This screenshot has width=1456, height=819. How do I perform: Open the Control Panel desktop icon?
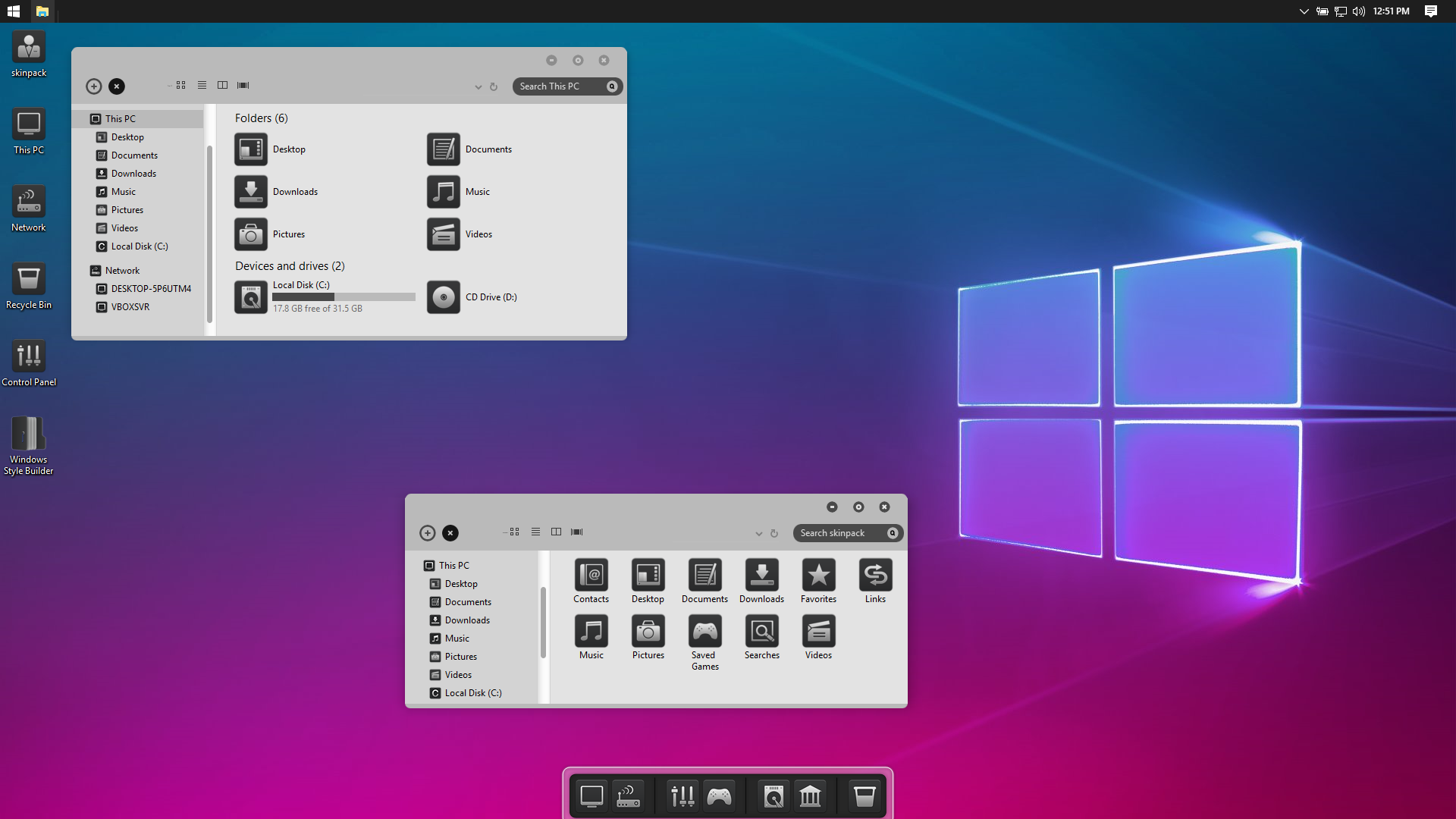[x=28, y=356]
